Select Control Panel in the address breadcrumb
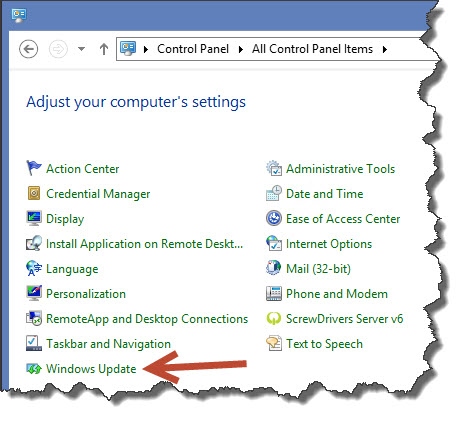 coord(193,49)
